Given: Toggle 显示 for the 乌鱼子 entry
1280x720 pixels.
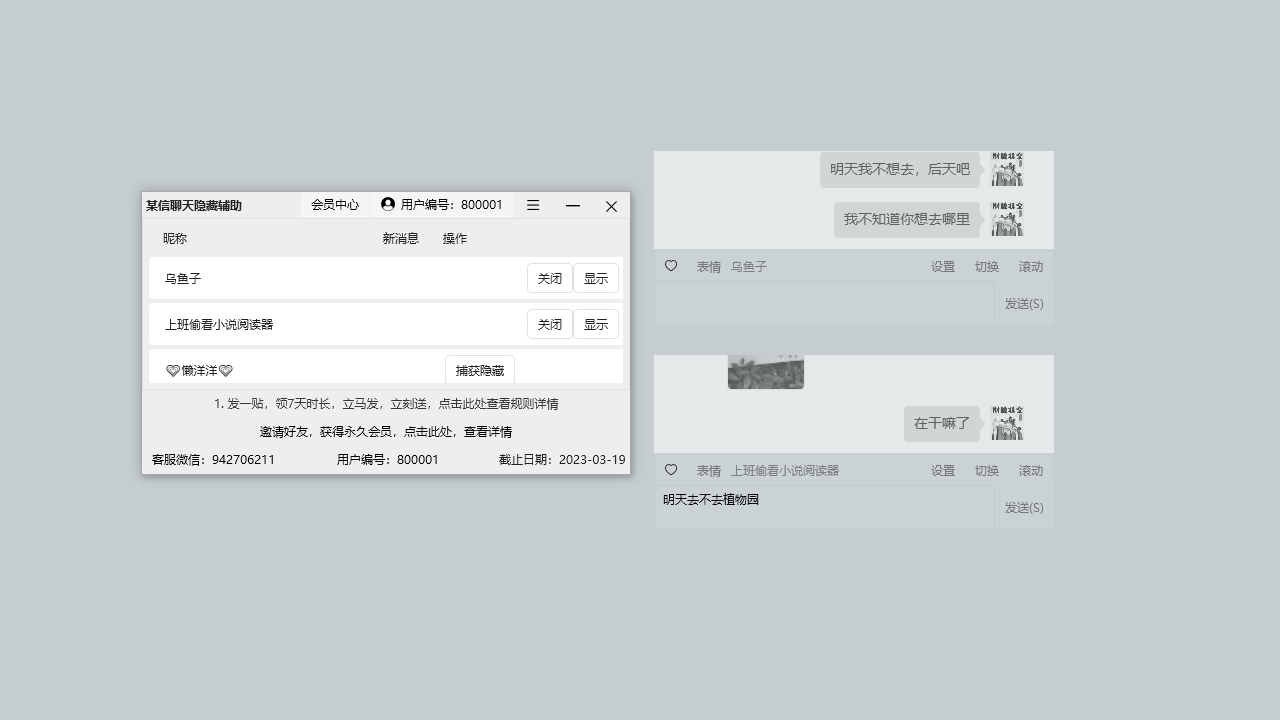Looking at the screenshot, I should [x=596, y=278].
